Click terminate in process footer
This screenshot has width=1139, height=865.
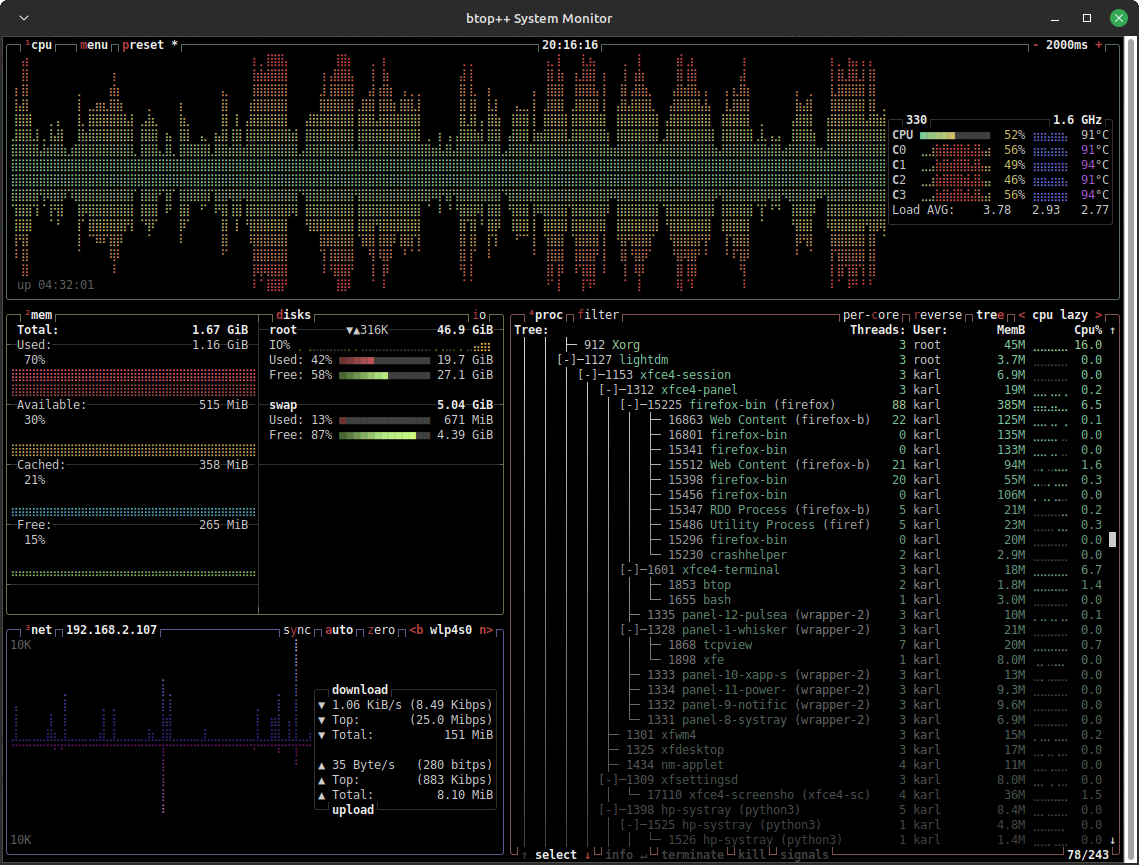[693, 855]
